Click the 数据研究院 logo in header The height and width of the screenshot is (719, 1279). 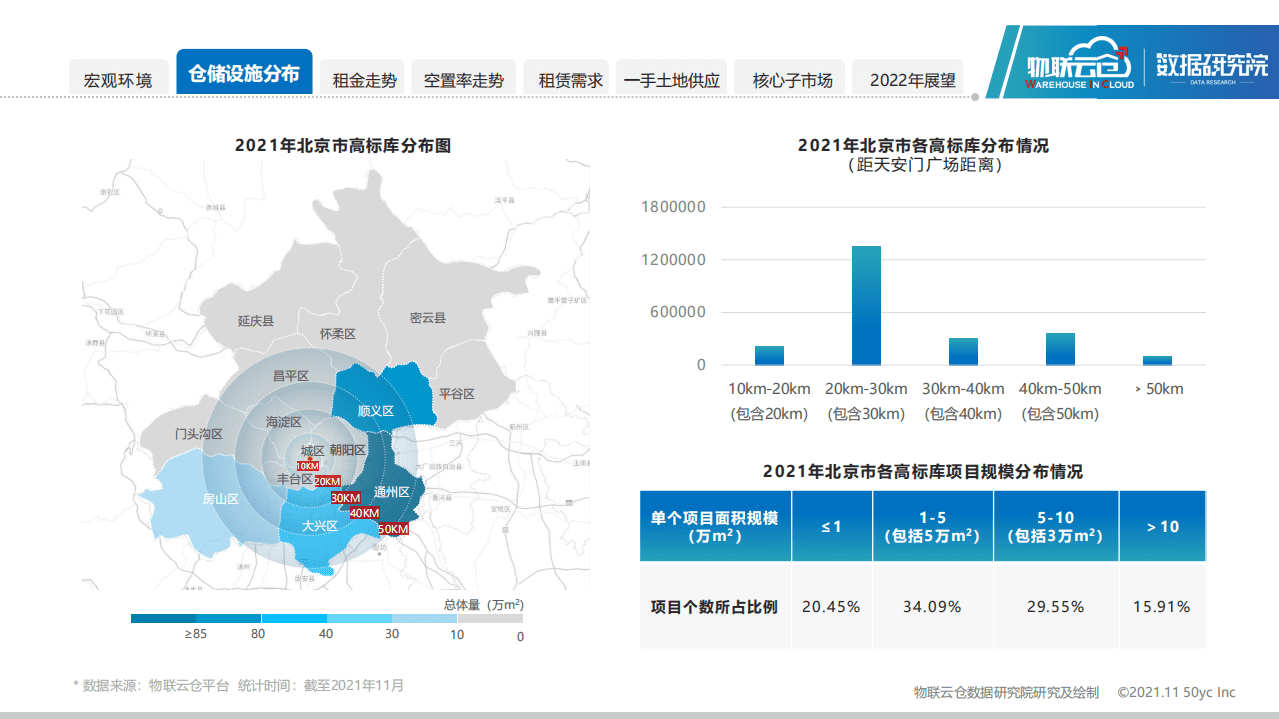point(1212,64)
